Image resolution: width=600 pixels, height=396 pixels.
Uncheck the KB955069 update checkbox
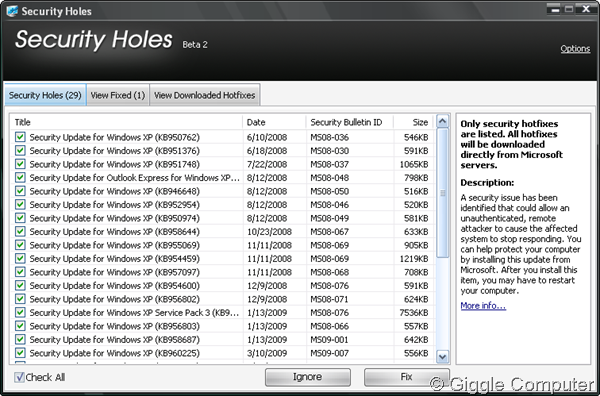20,245
